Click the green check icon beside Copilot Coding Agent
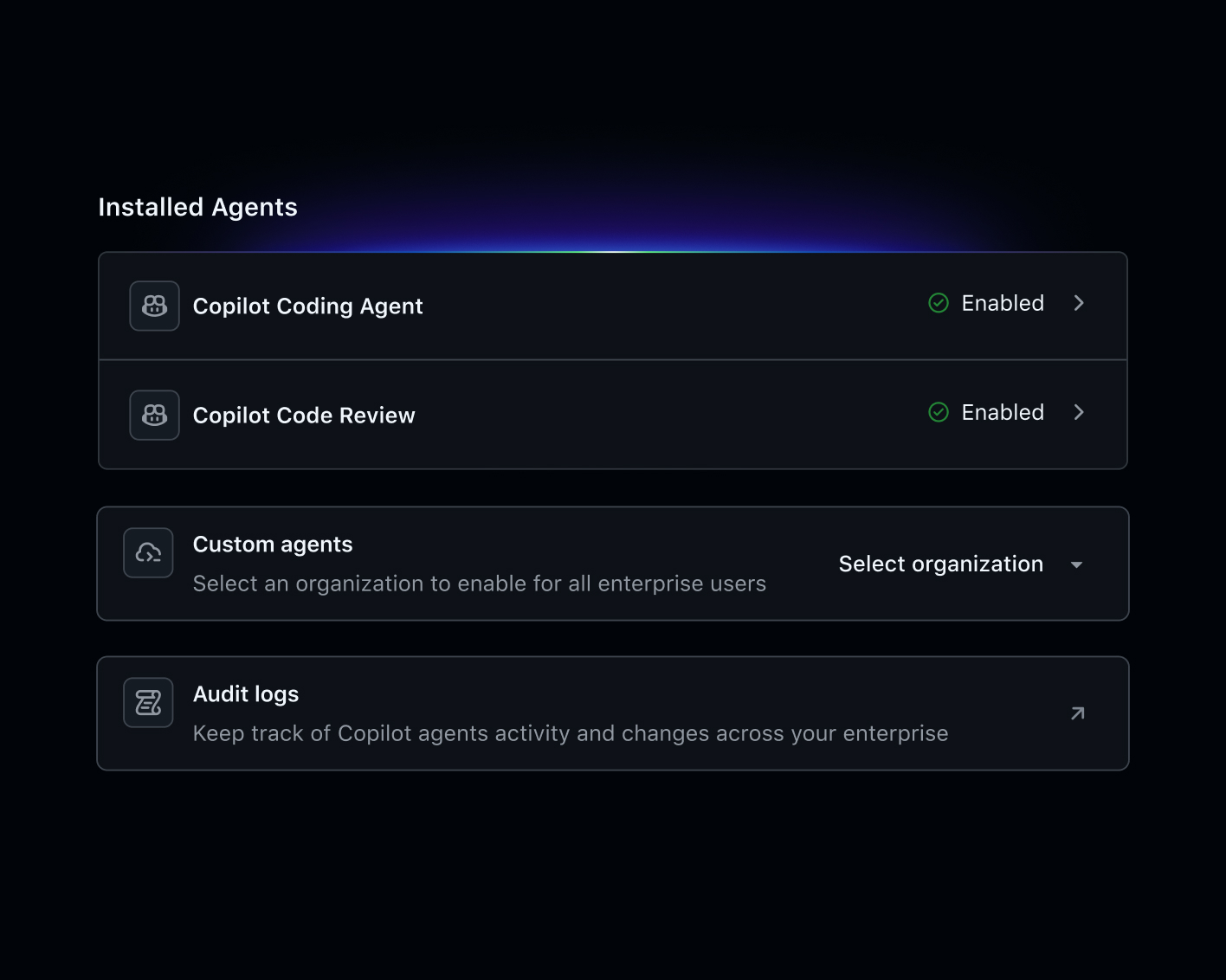Viewport: 1226px width, 980px height. point(938,303)
